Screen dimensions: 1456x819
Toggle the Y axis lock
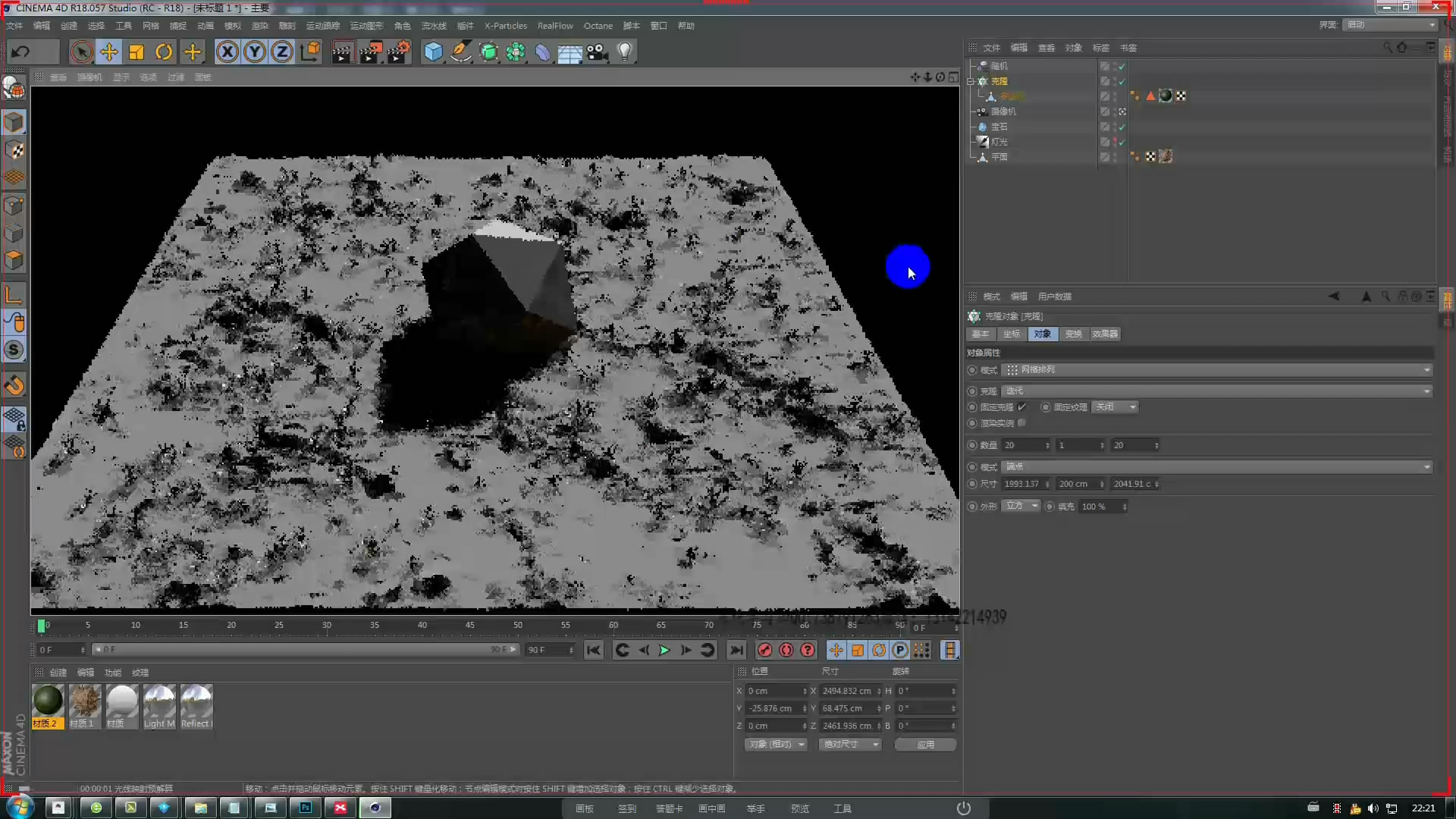(255, 52)
